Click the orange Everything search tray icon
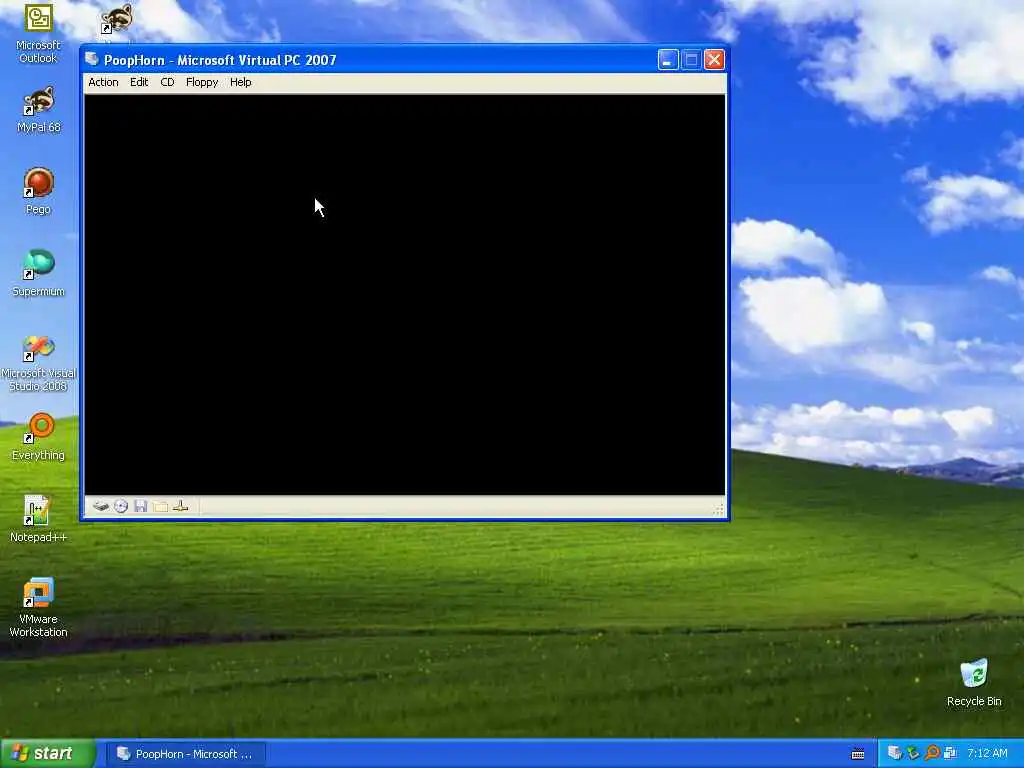Screen dimensions: 1024x768 pyautogui.click(x=932, y=754)
